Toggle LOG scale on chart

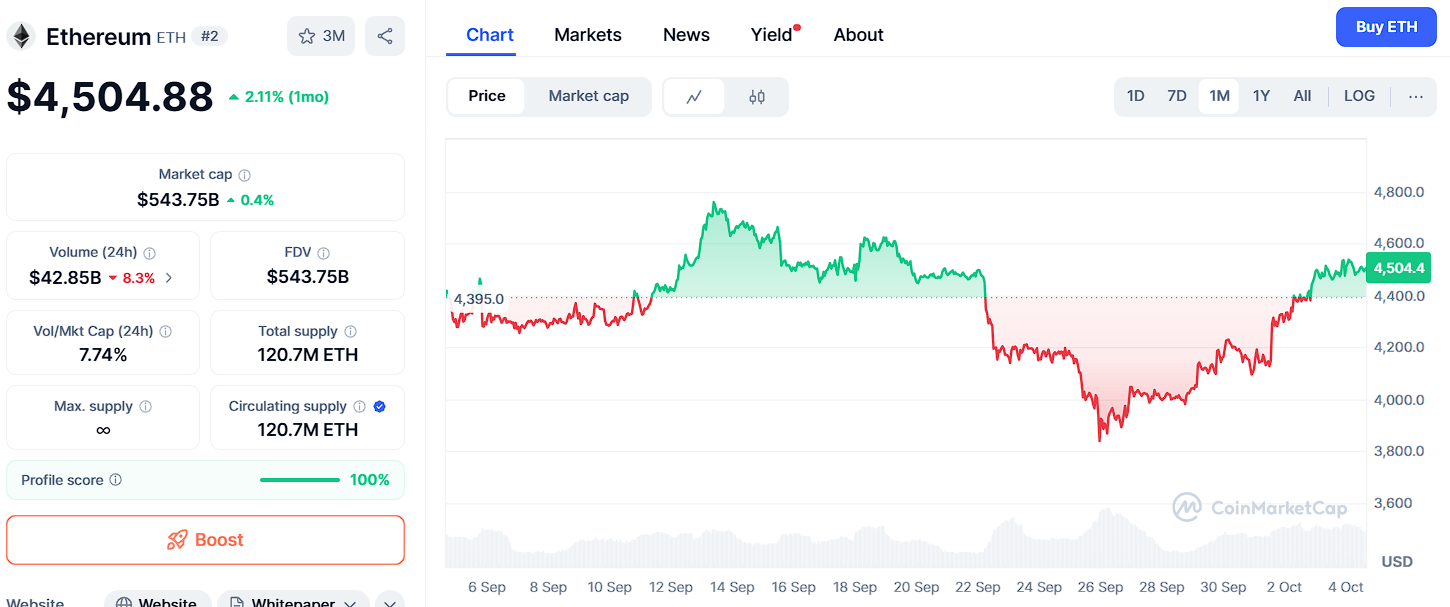pos(1359,96)
